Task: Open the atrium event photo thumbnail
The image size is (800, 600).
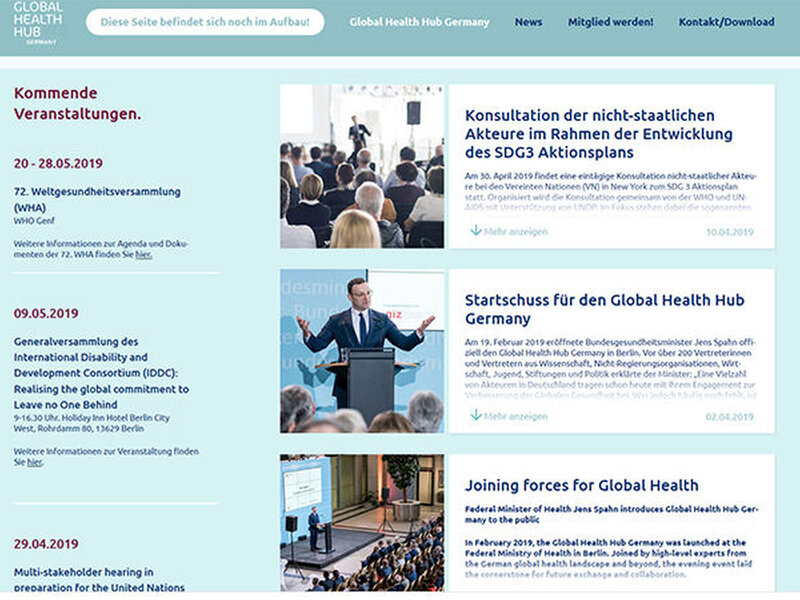Action: click(362, 523)
